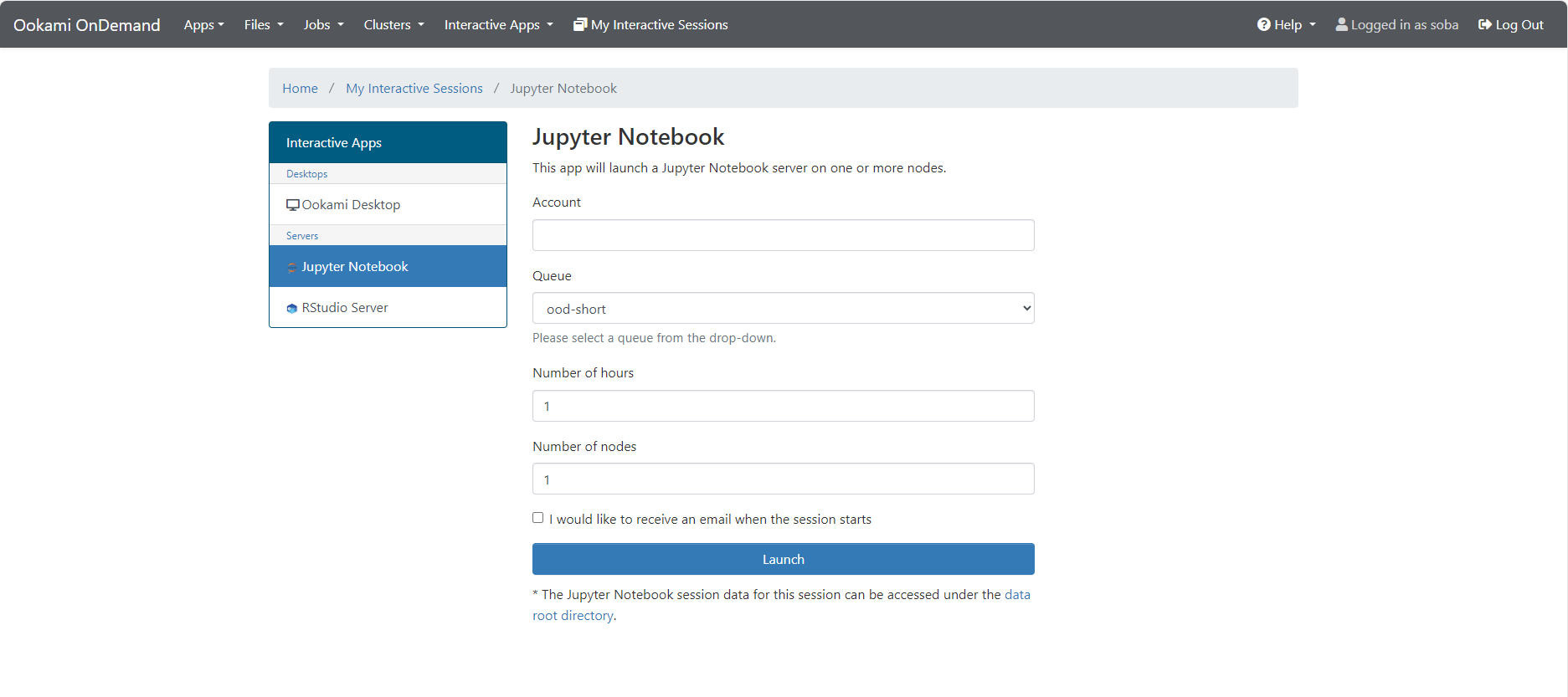The width and height of the screenshot is (1568, 697).
Task: Open the Queue dropdown showing ood-short
Action: click(x=783, y=308)
